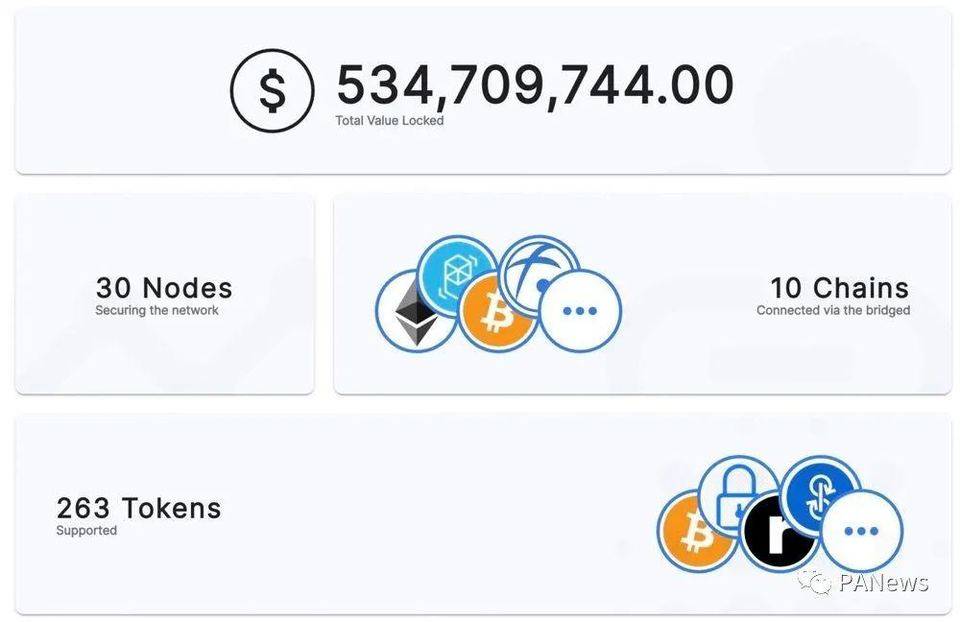Select the black token icon

tap(777, 530)
